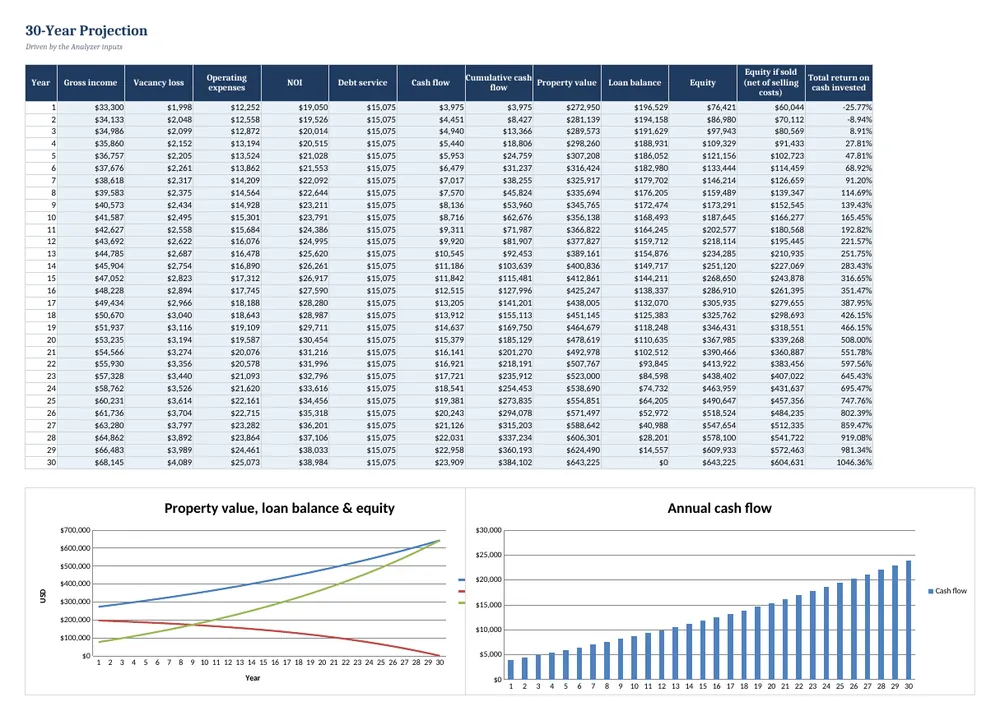Select the $0 loan balance cell in year 30
1000x720 pixels.
635,462
